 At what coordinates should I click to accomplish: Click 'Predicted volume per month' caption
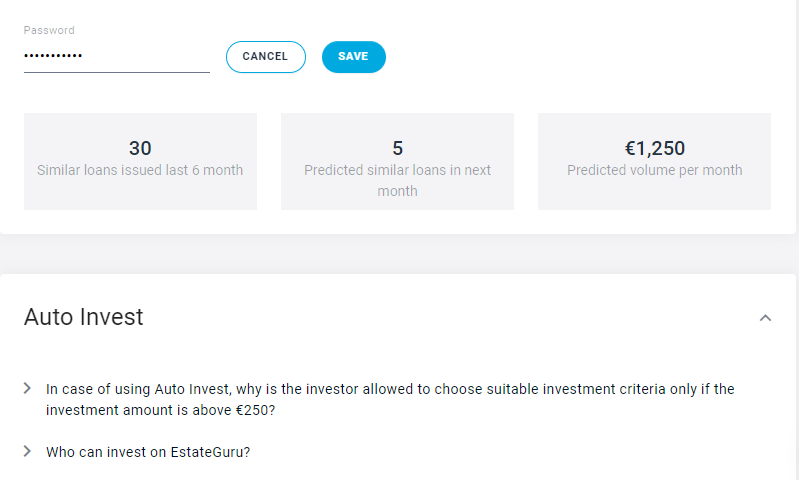[655, 170]
